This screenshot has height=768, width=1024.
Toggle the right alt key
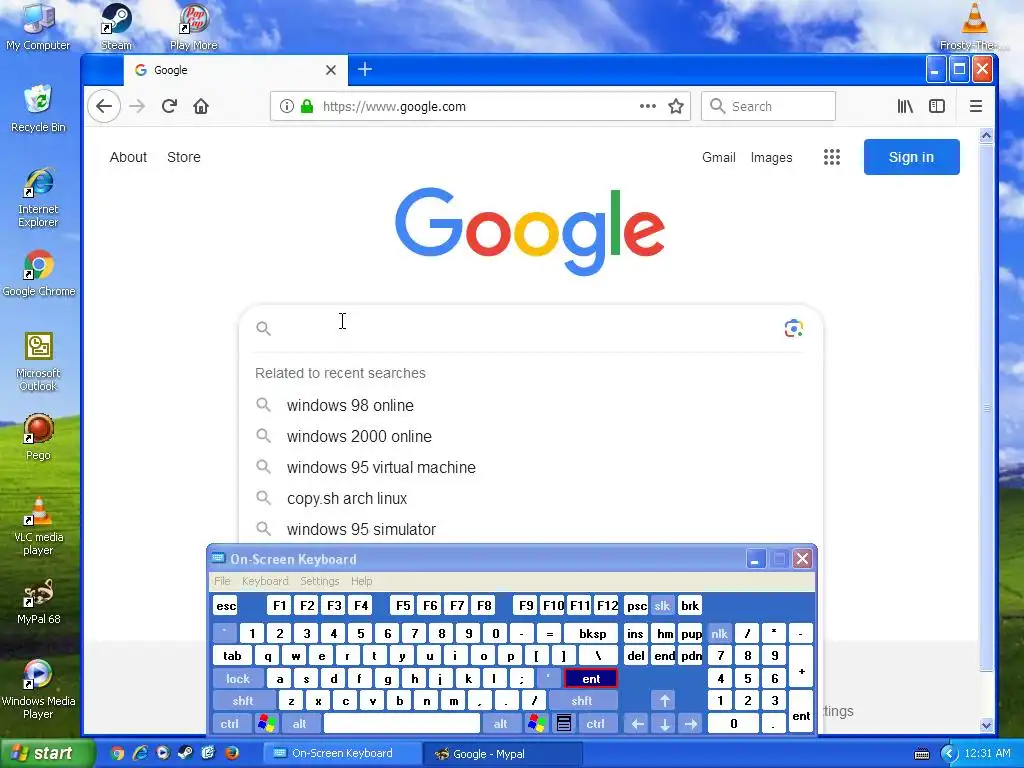(x=500, y=724)
